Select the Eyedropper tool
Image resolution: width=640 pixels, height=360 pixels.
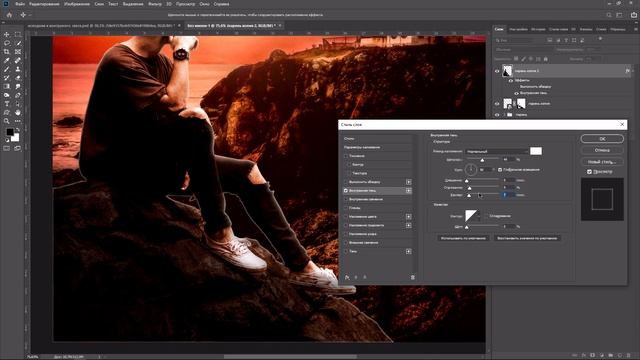[x=7, y=60]
